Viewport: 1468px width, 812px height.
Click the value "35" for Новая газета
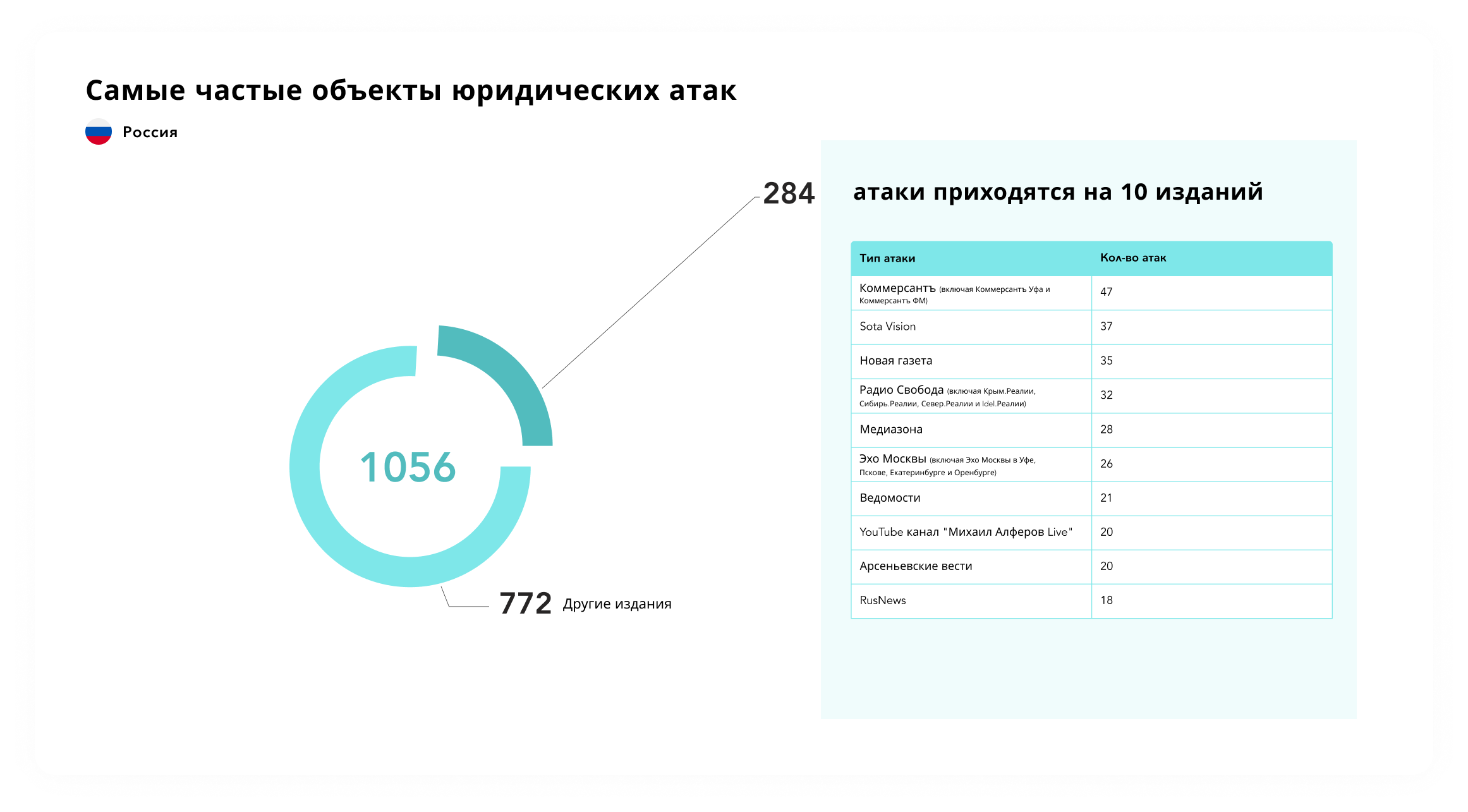pyautogui.click(x=1106, y=361)
